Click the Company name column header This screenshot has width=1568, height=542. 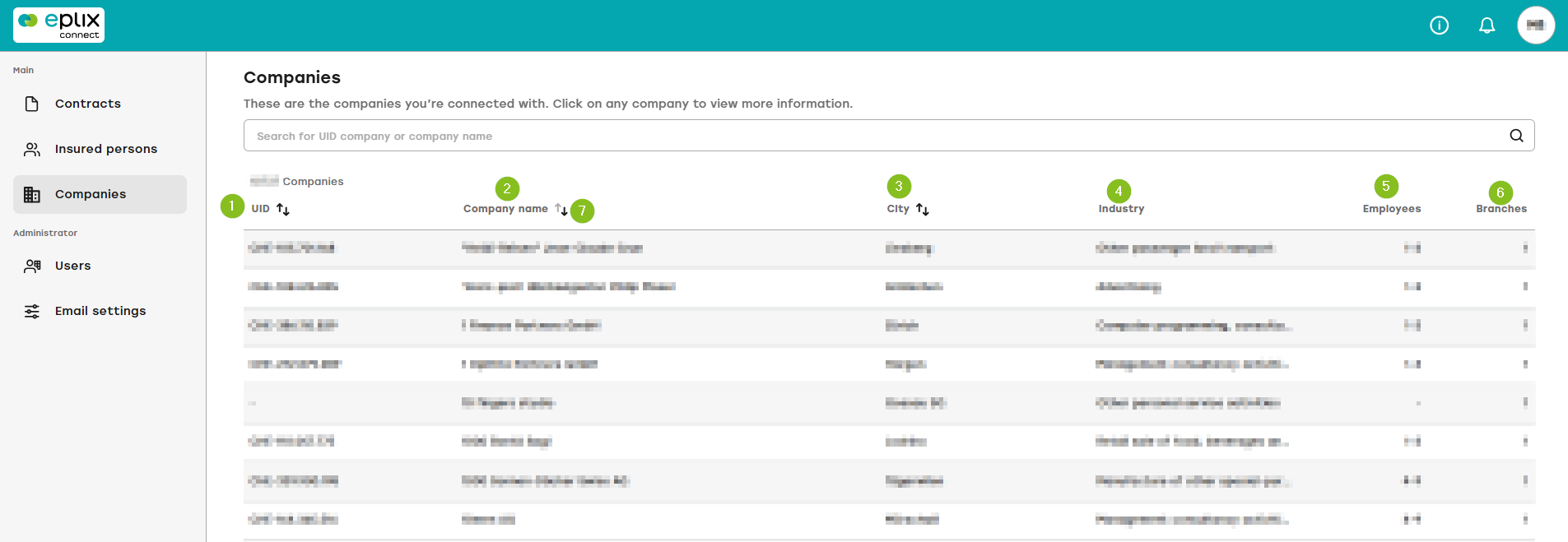[x=505, y=209]
